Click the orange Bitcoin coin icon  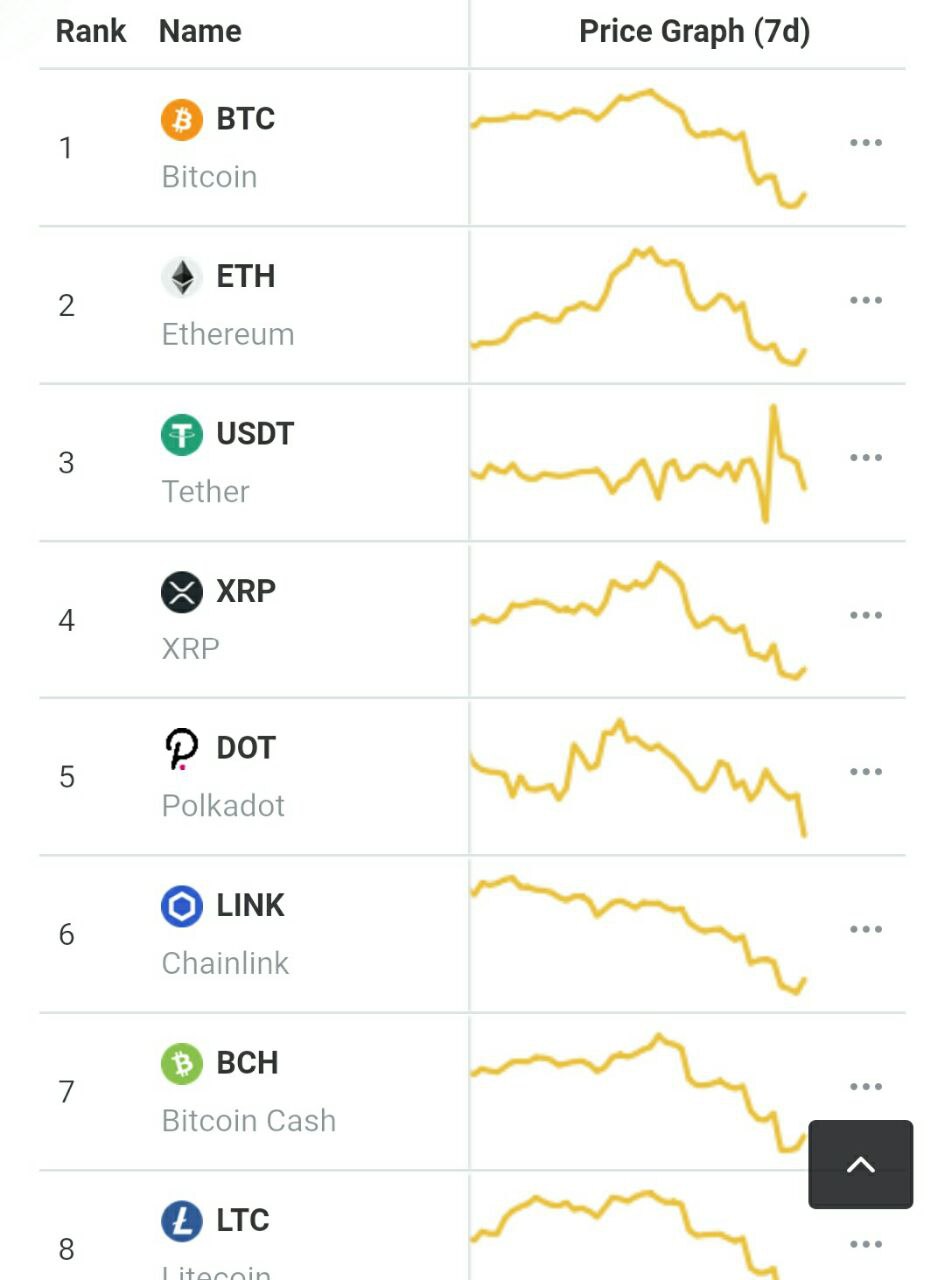182,120
